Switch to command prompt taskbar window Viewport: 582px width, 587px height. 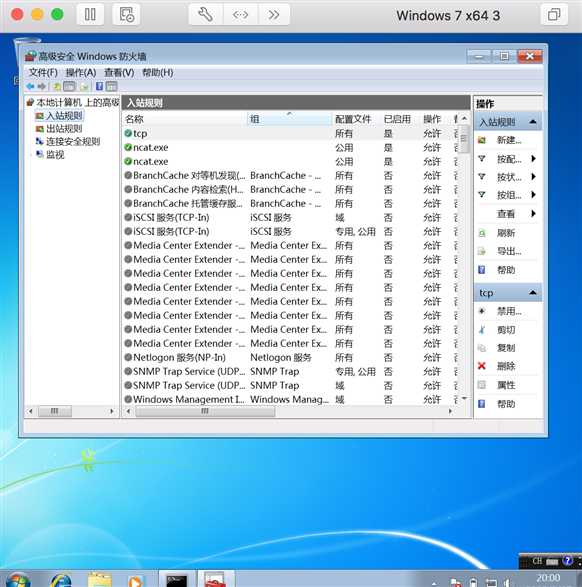pyautogui.click(x=177, y=580)
